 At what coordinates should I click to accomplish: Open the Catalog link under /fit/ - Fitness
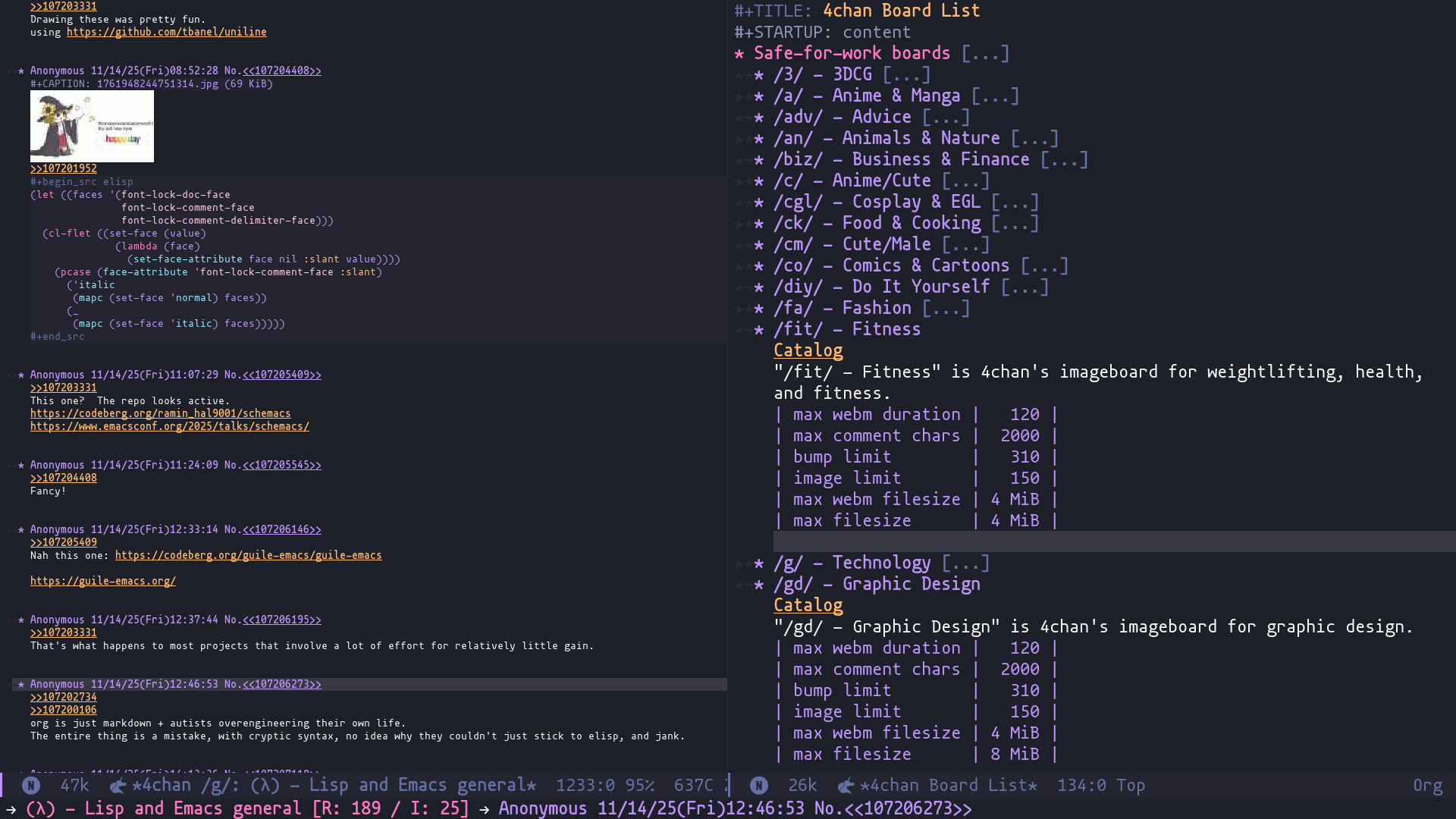click(808, 350)
